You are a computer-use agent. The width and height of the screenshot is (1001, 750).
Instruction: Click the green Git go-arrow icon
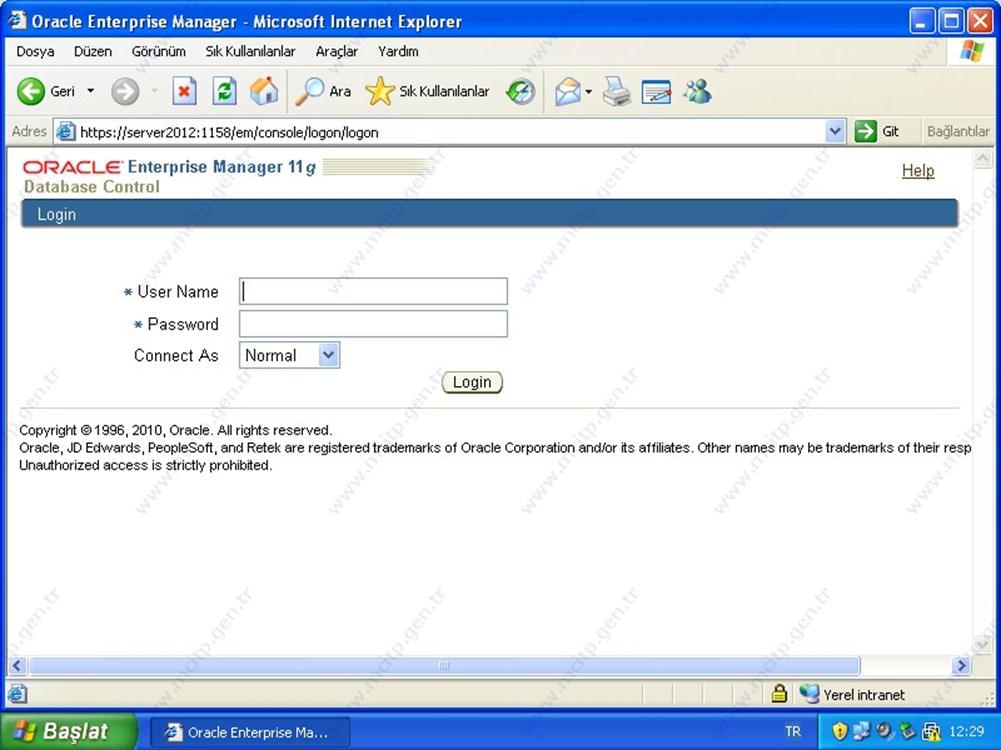866,131
